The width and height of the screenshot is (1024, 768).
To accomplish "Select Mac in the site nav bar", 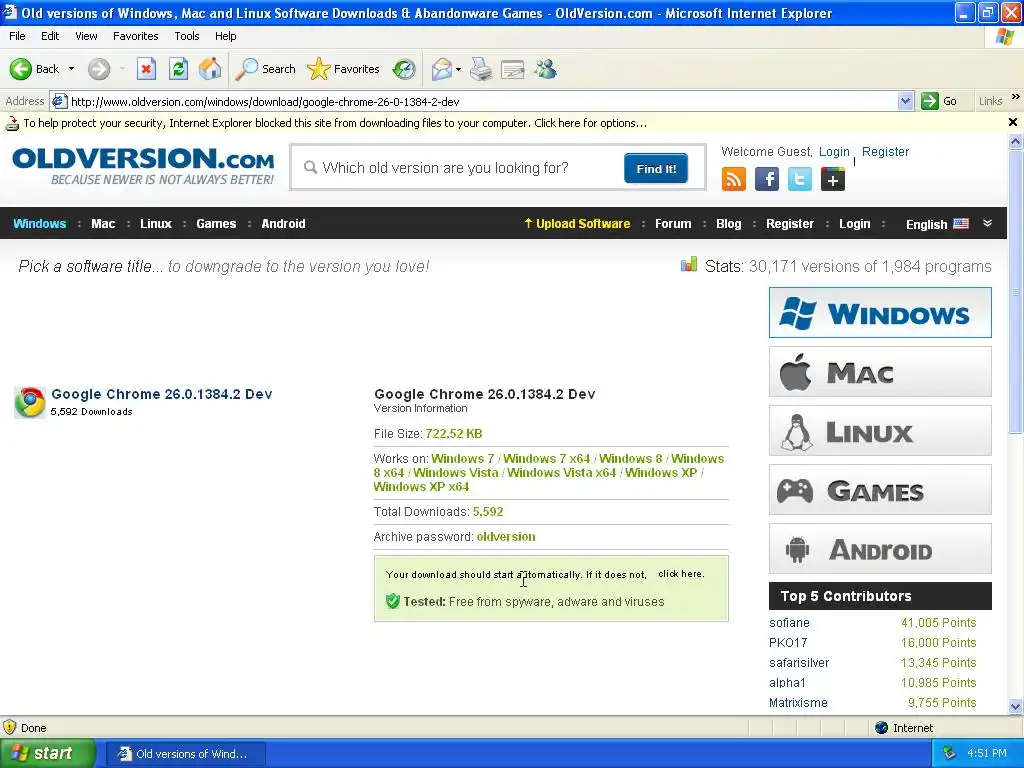I will (x=103, y=223).
